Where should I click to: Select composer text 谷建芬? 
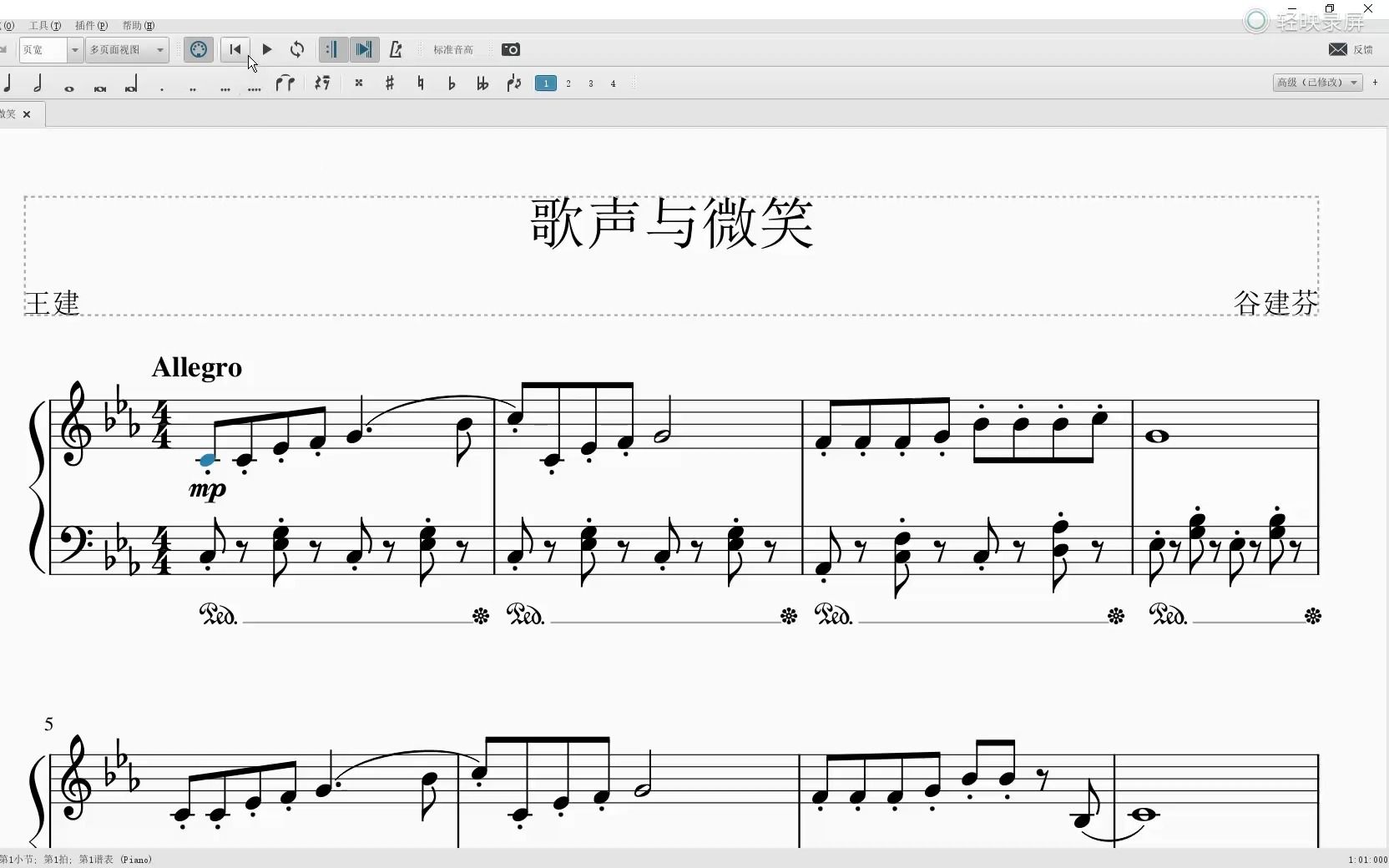coord(1275,303)
